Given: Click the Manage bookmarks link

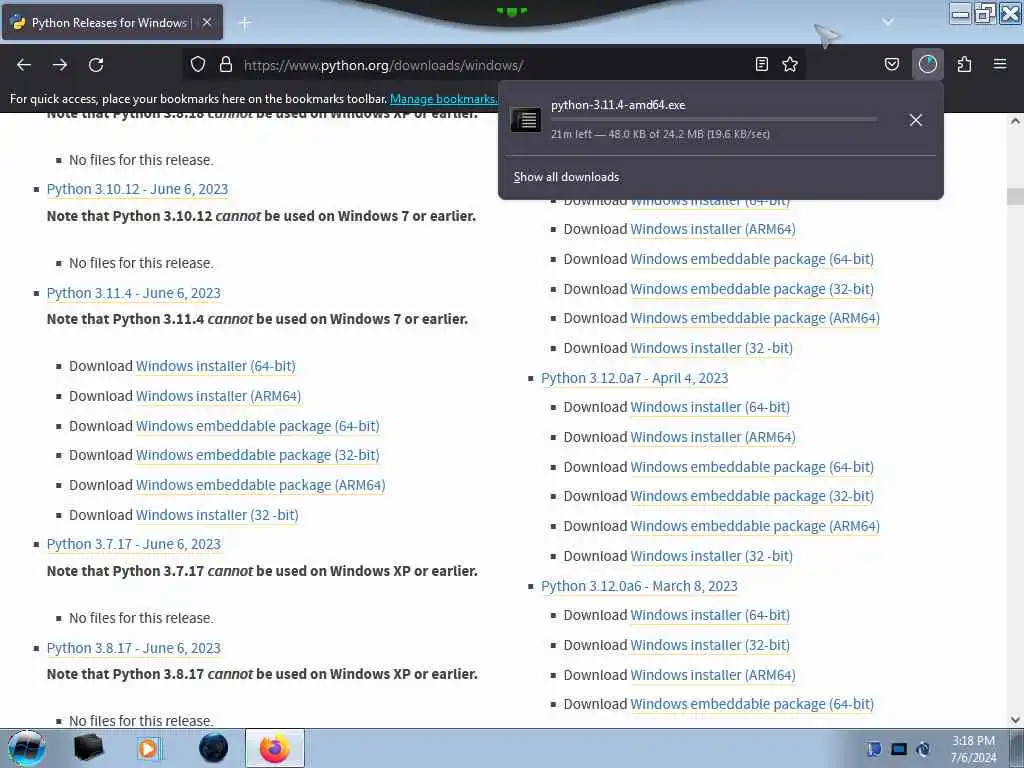Looking at the screenshot, I should point(443,99).
